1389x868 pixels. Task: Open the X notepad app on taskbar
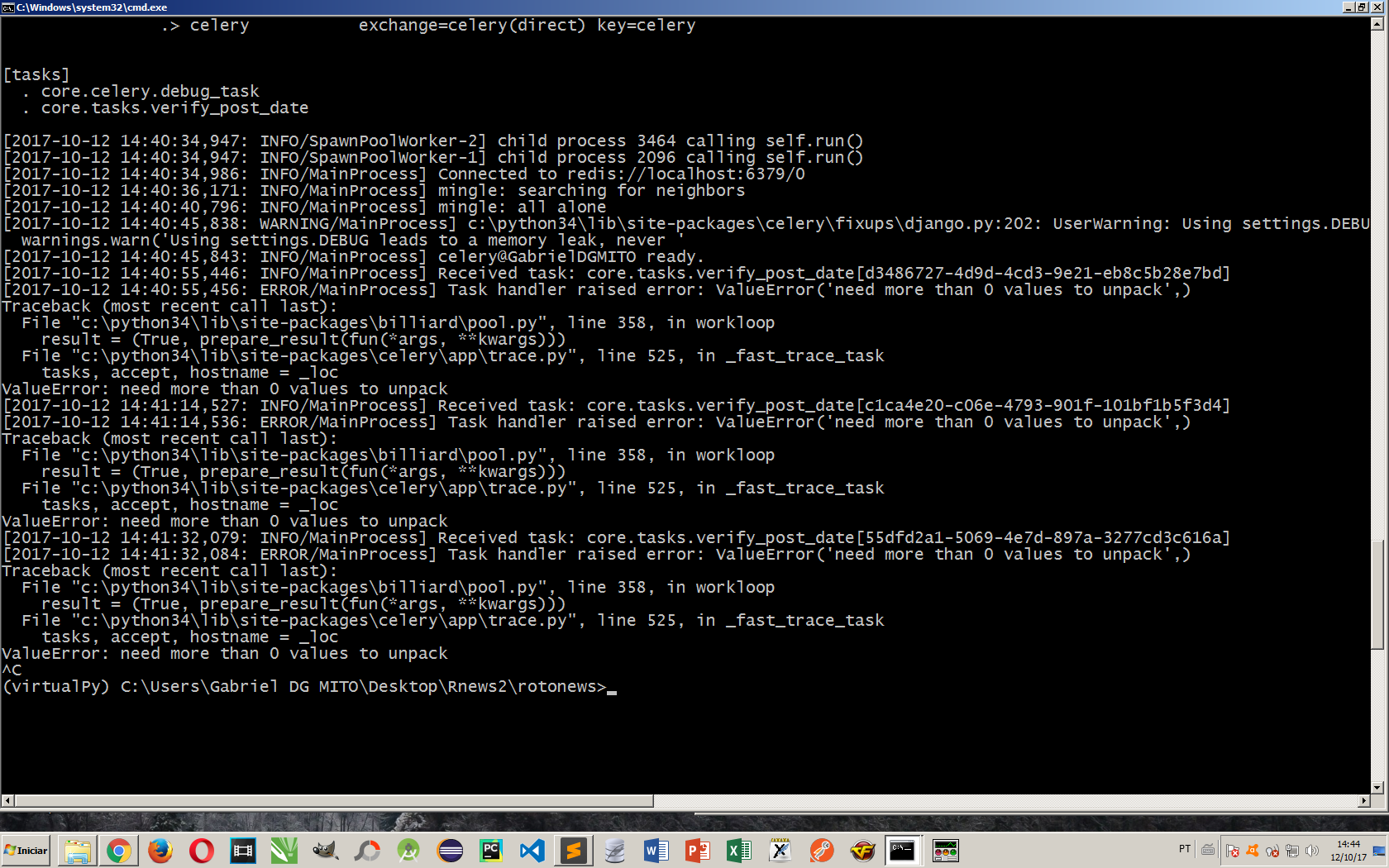780,851
